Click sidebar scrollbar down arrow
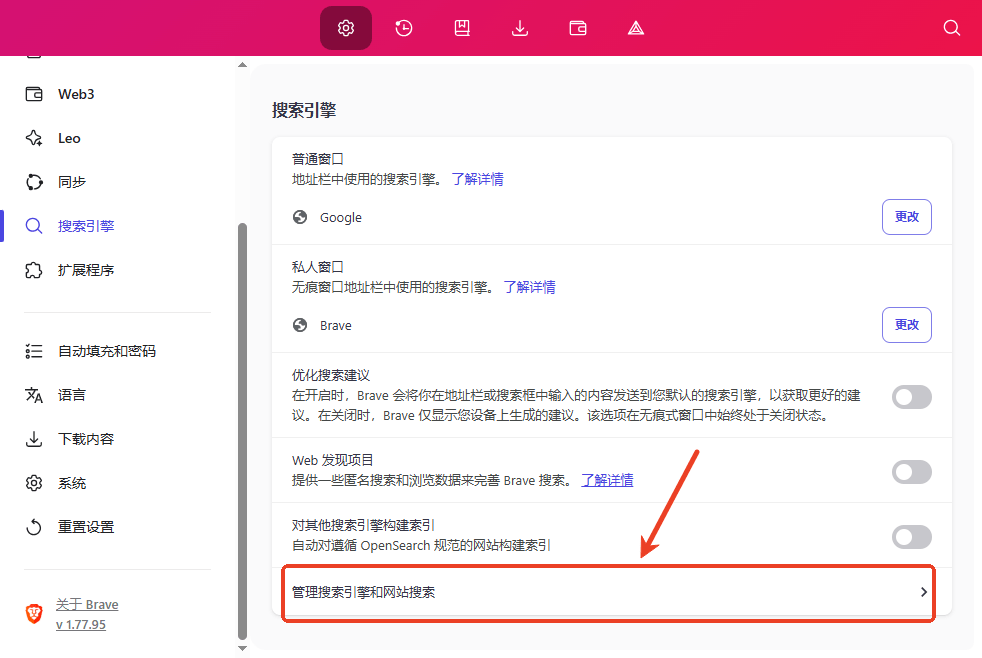 point(242,649)
